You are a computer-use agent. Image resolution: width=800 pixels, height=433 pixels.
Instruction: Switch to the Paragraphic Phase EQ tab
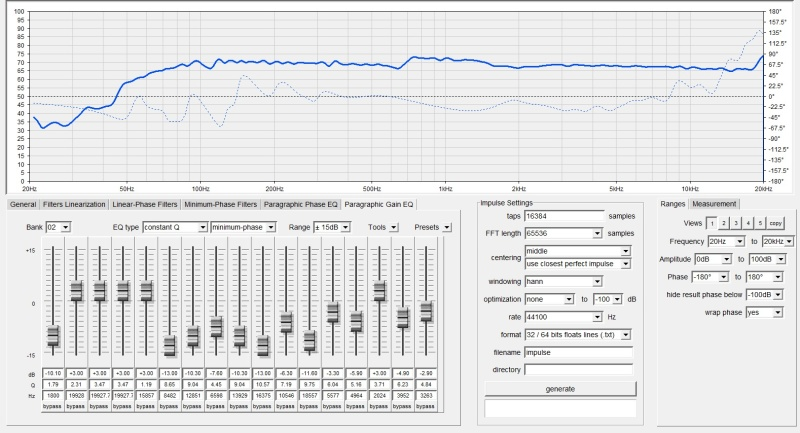301,204
